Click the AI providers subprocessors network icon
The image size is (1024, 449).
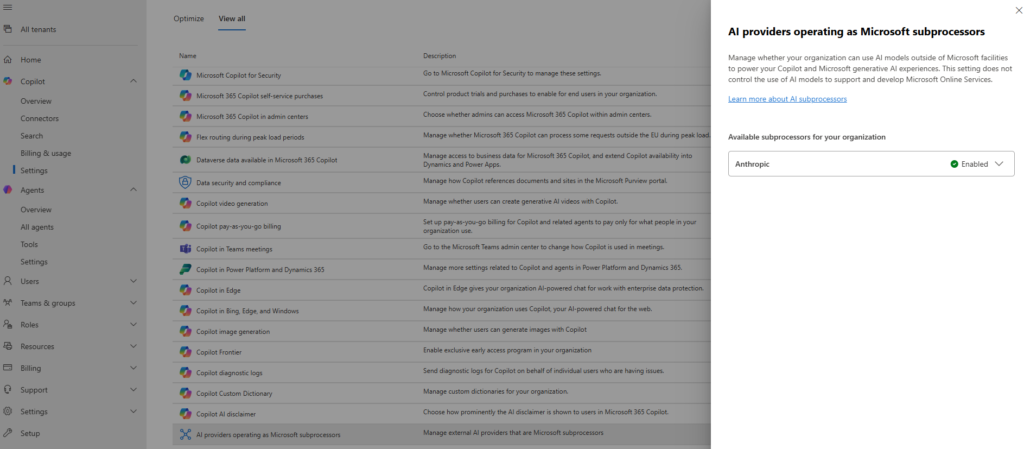click(x=185, y=434)
